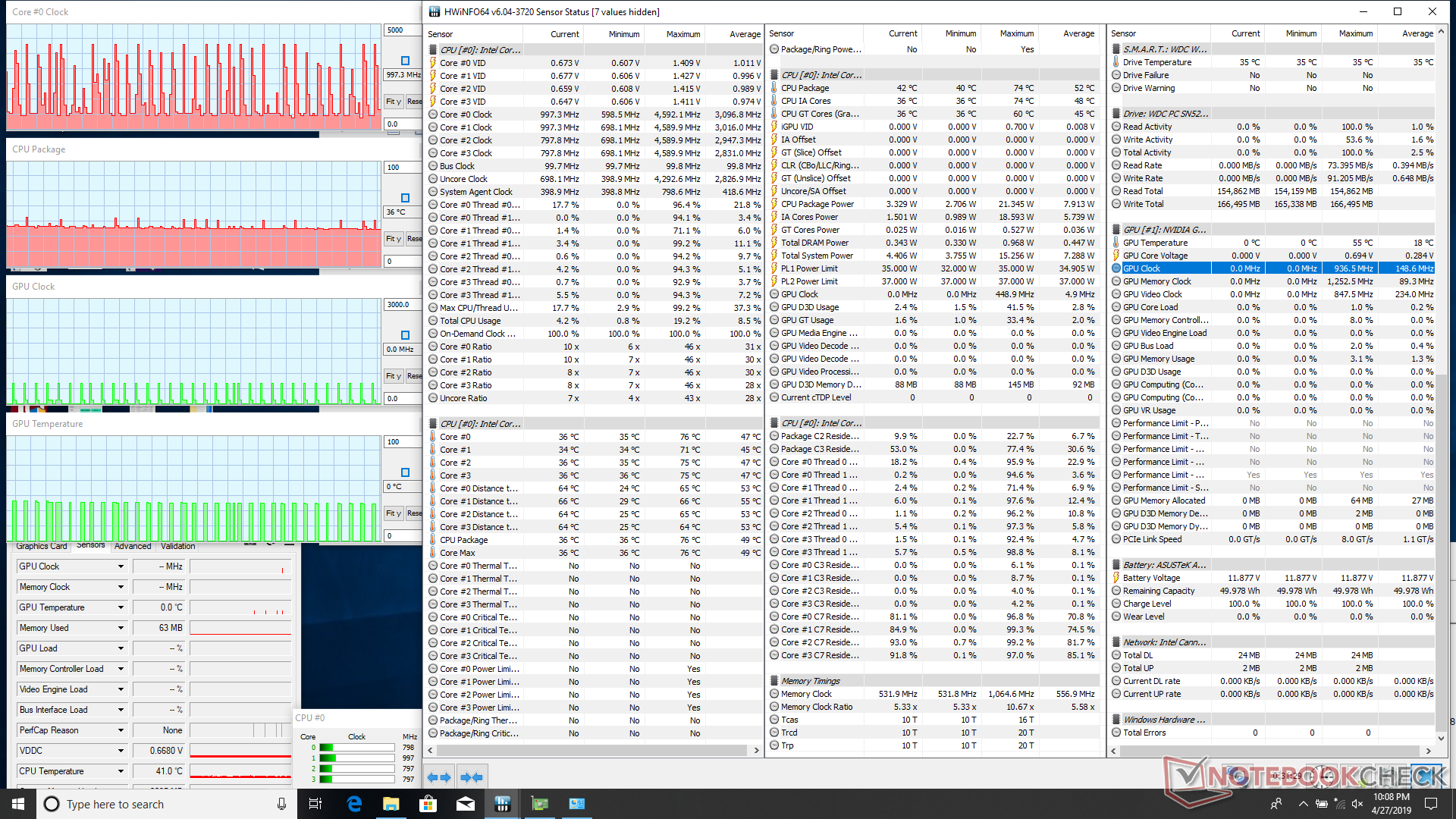Click the thermometer icon next to Drive Temperature

pyautogui.click(x=1116, y=62)
